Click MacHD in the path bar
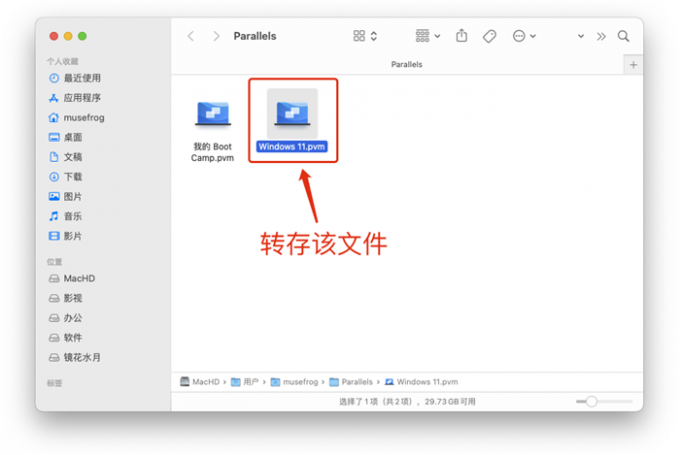This screenshot has height=455, width=680. 206,382
